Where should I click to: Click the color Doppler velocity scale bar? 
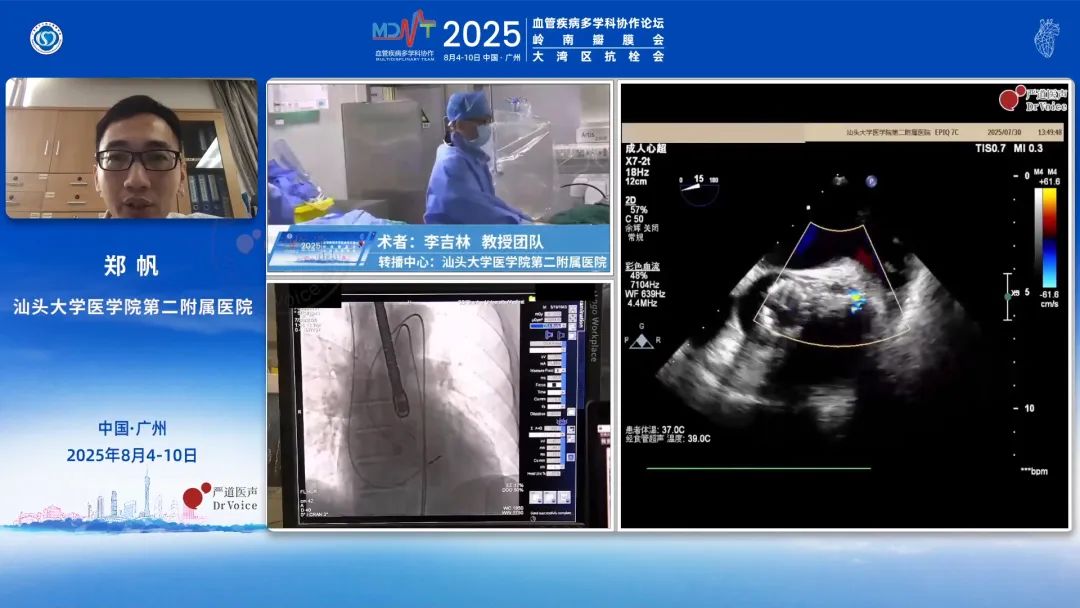[x=1048, y=238]
